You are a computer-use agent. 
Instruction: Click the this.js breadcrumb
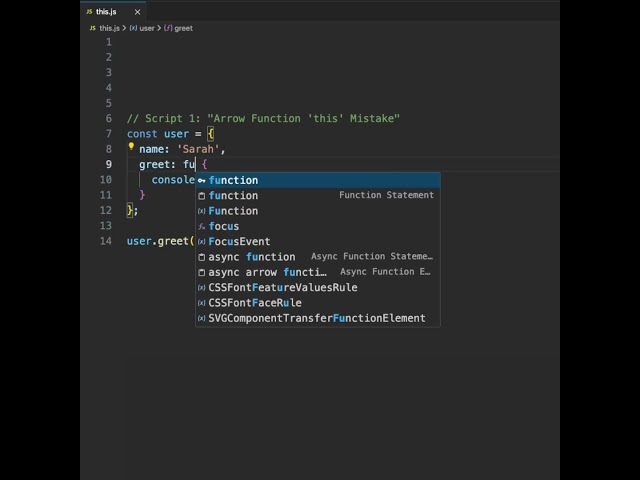click(109, 28)
